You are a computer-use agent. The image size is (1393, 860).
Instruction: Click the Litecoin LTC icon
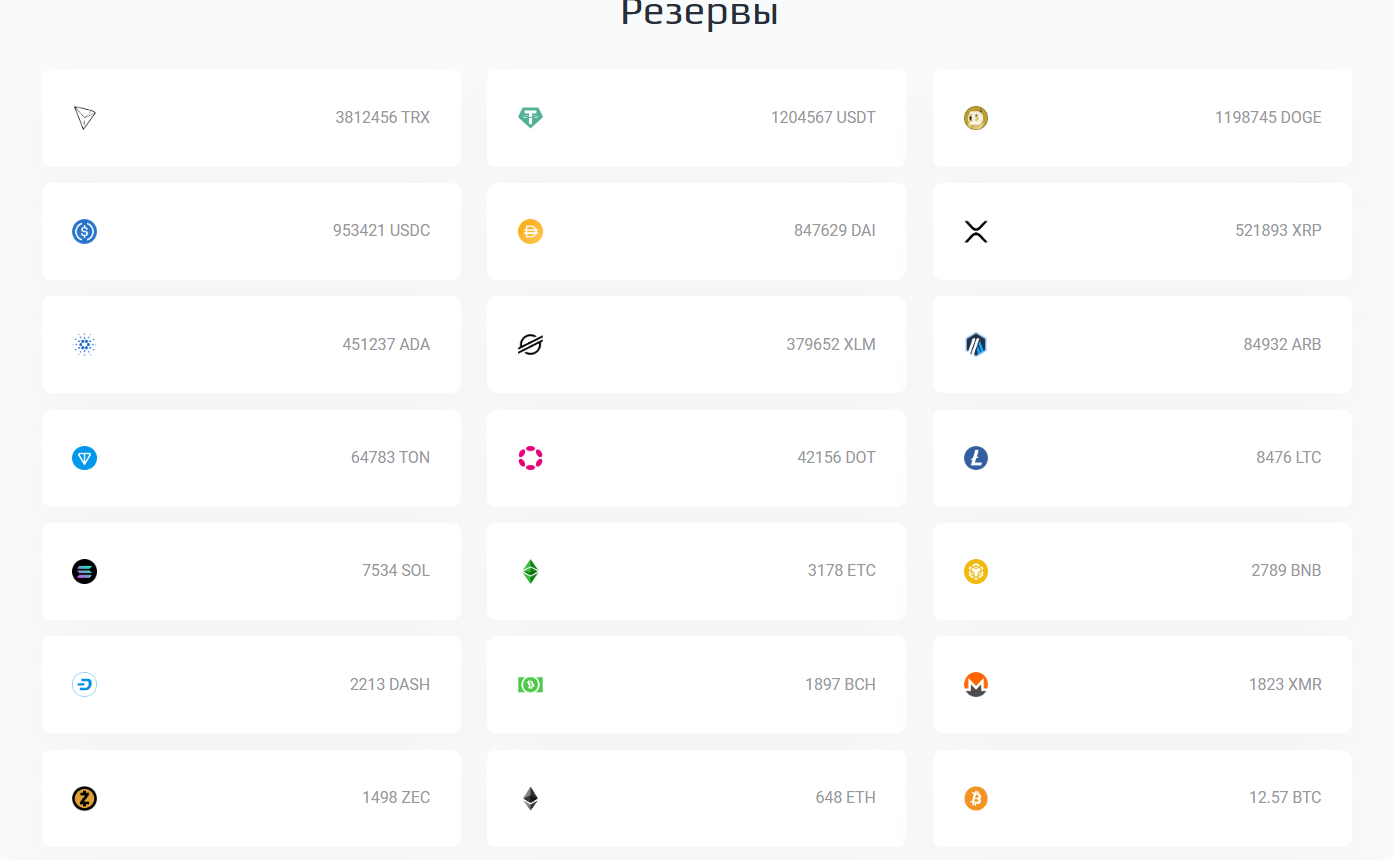click(x=976, y=458)
